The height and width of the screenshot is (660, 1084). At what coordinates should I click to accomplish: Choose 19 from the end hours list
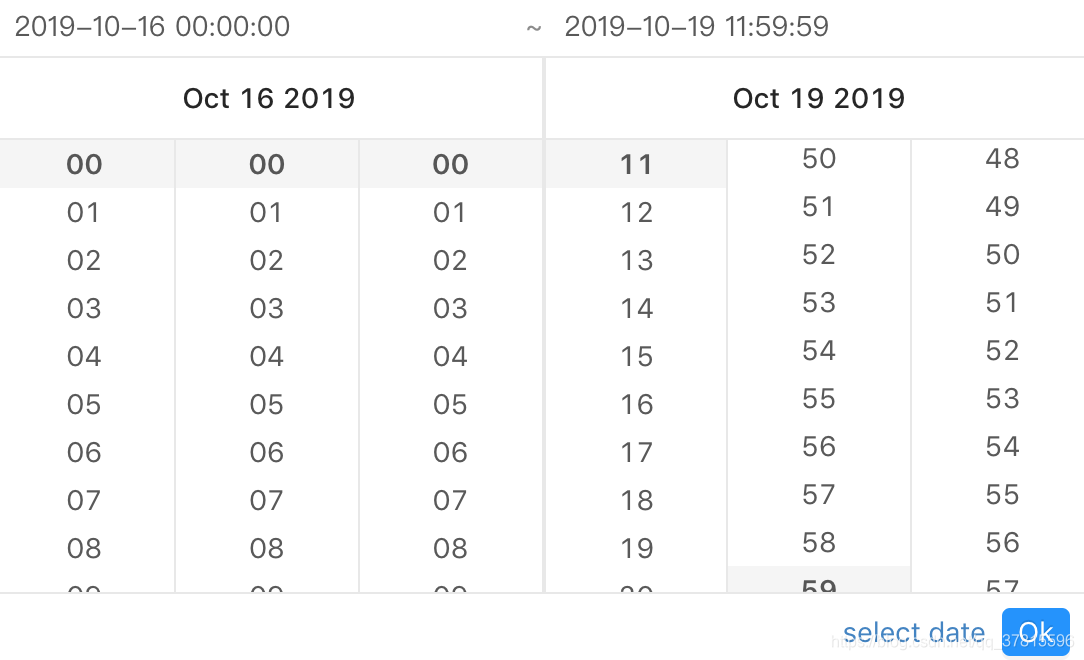tap(636, 548)
